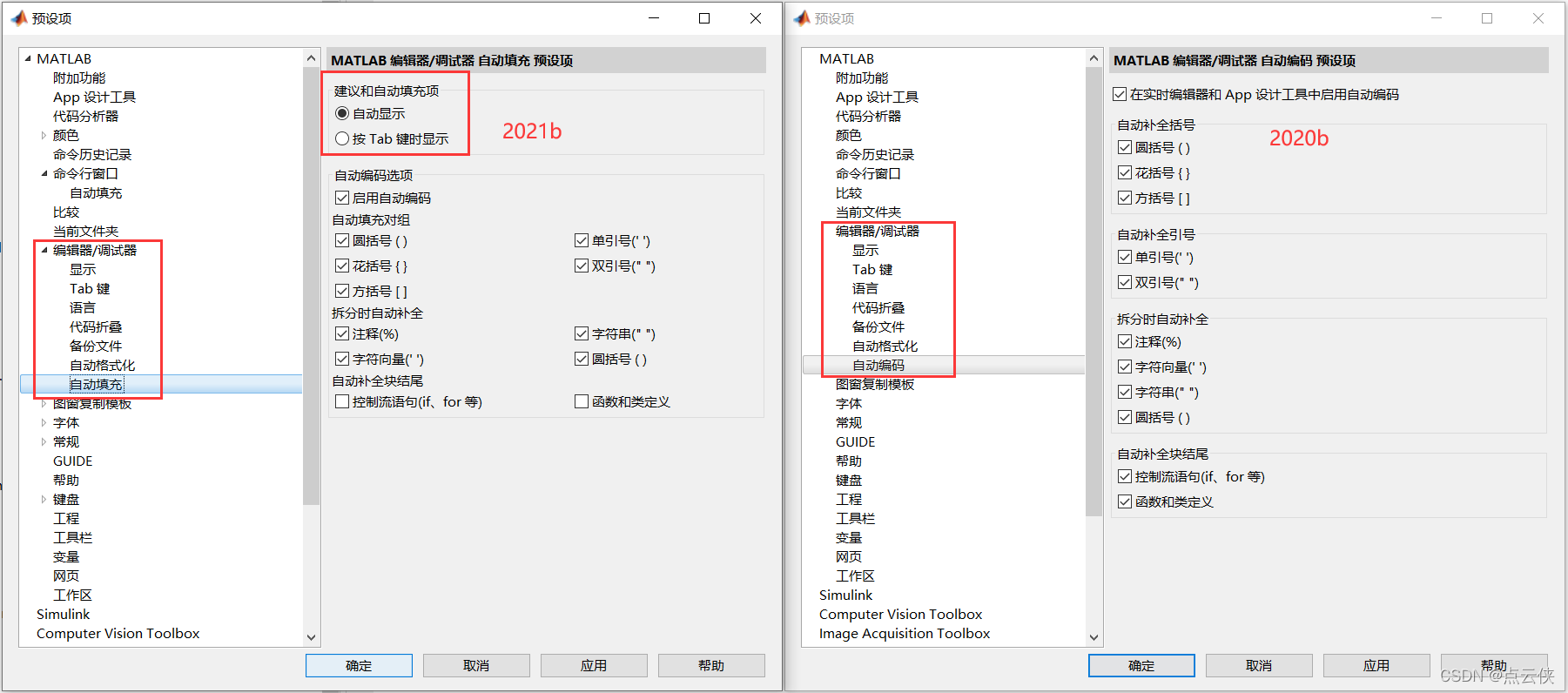Expand 键盘 node in left tree
The width and height of the screenshot is (1568, 693).
[44, 500]
